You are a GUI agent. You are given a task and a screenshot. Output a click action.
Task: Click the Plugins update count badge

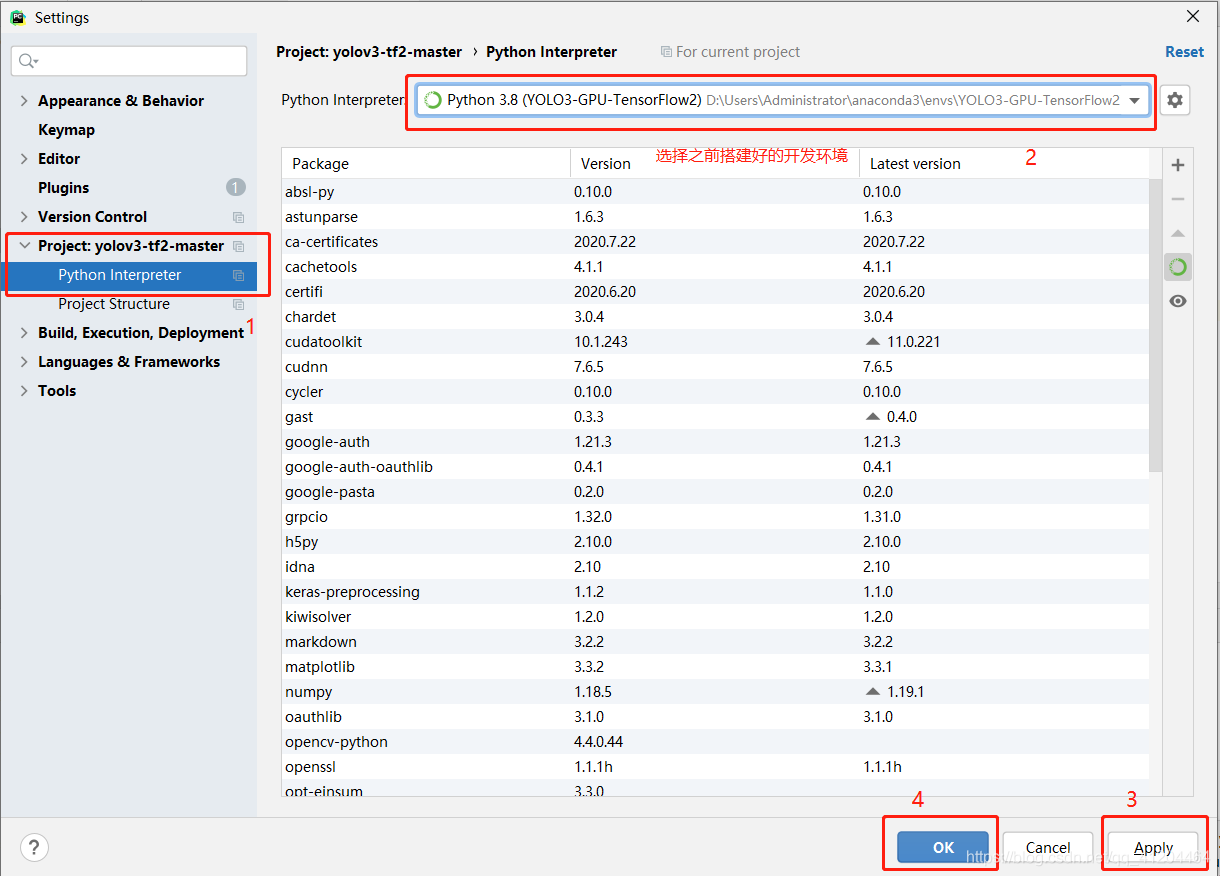click(236, 187)
